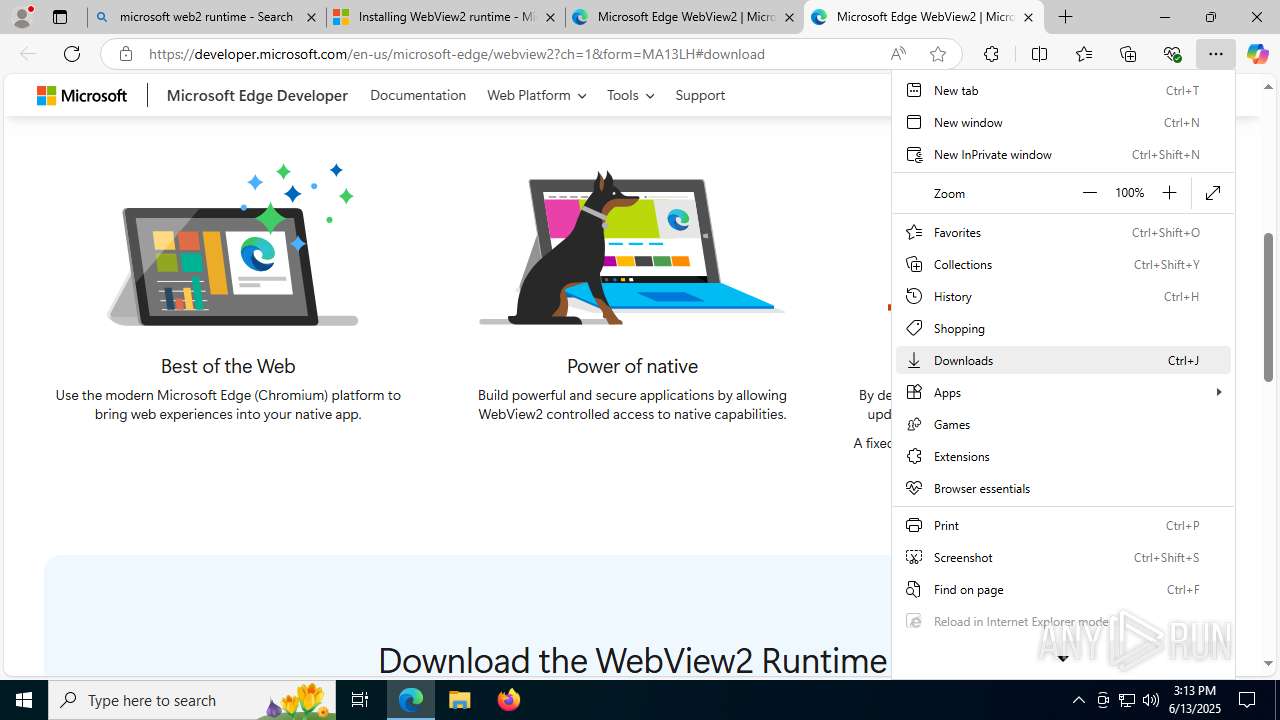Close the Settings and more menu button
The height and width of the screenshot is (720, 1280).
pos(1215,54)
